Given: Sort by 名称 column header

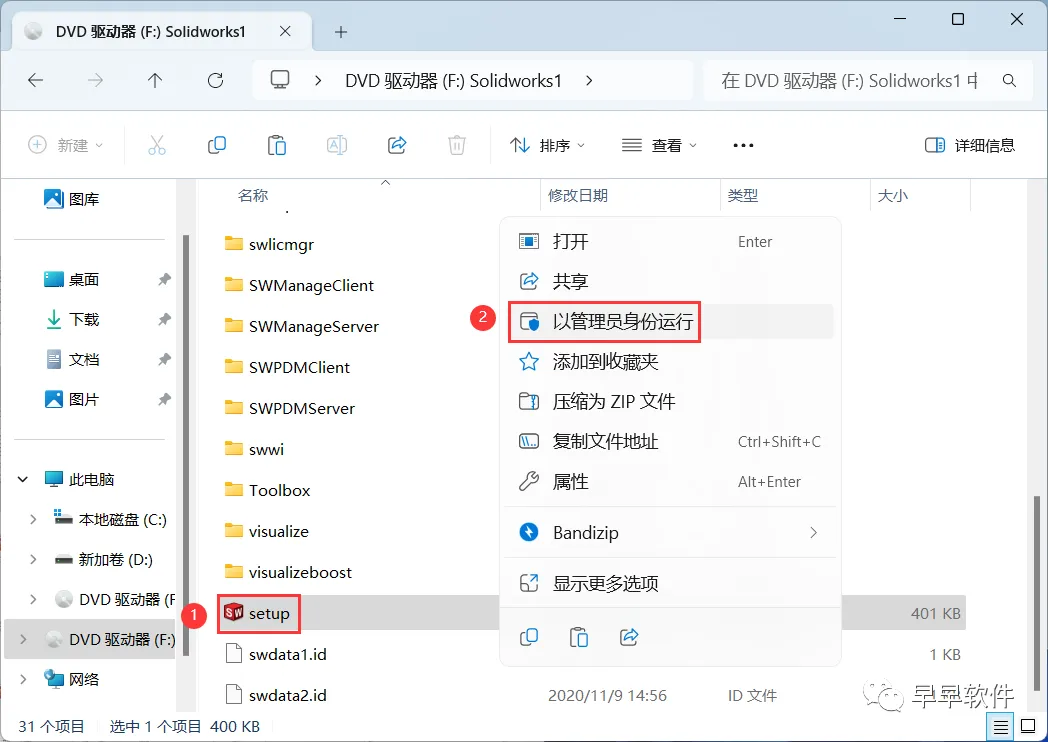Looking at the screenshot, I should tap(253, 196).
